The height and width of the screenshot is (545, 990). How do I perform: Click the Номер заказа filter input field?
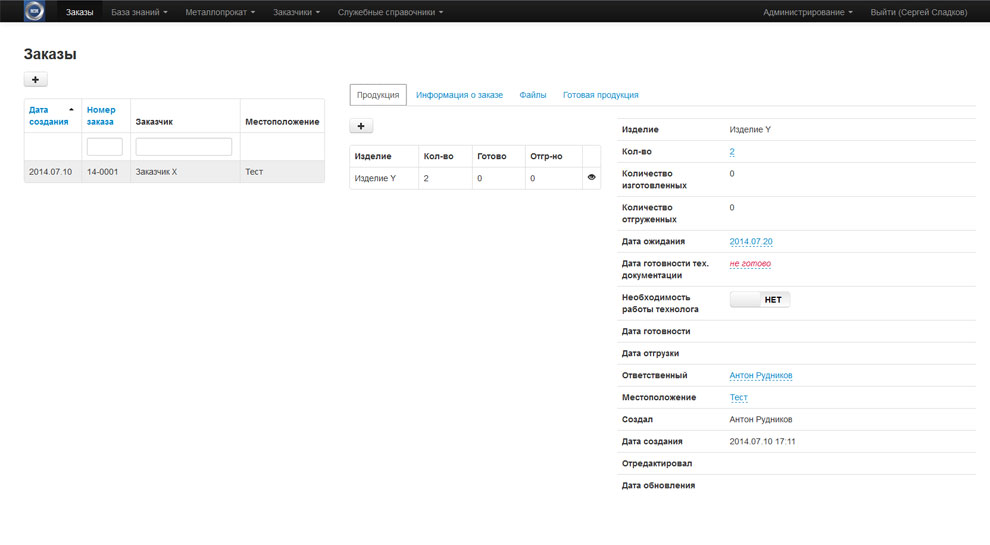click(x=104, y=147)
